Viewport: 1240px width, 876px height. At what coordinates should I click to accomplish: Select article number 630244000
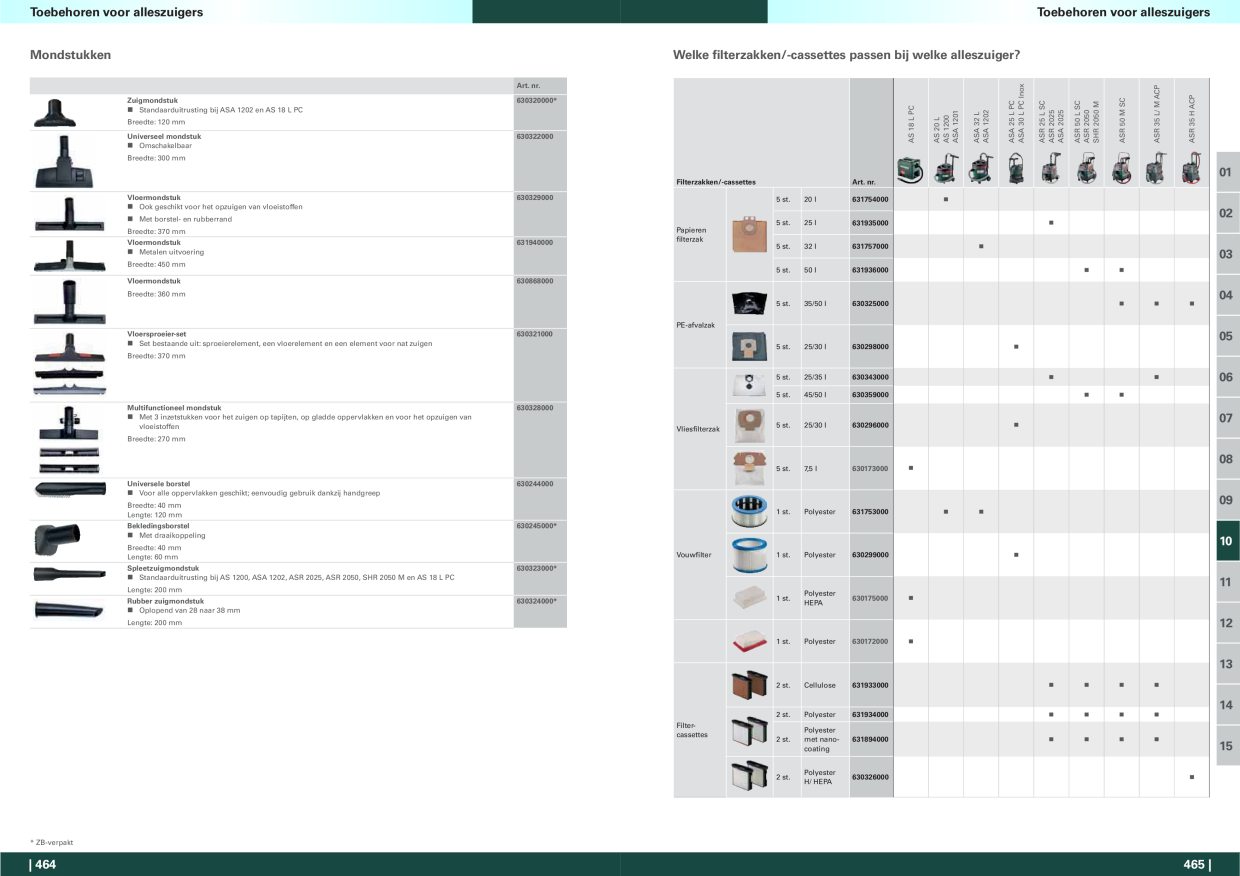tap(535, 483)
